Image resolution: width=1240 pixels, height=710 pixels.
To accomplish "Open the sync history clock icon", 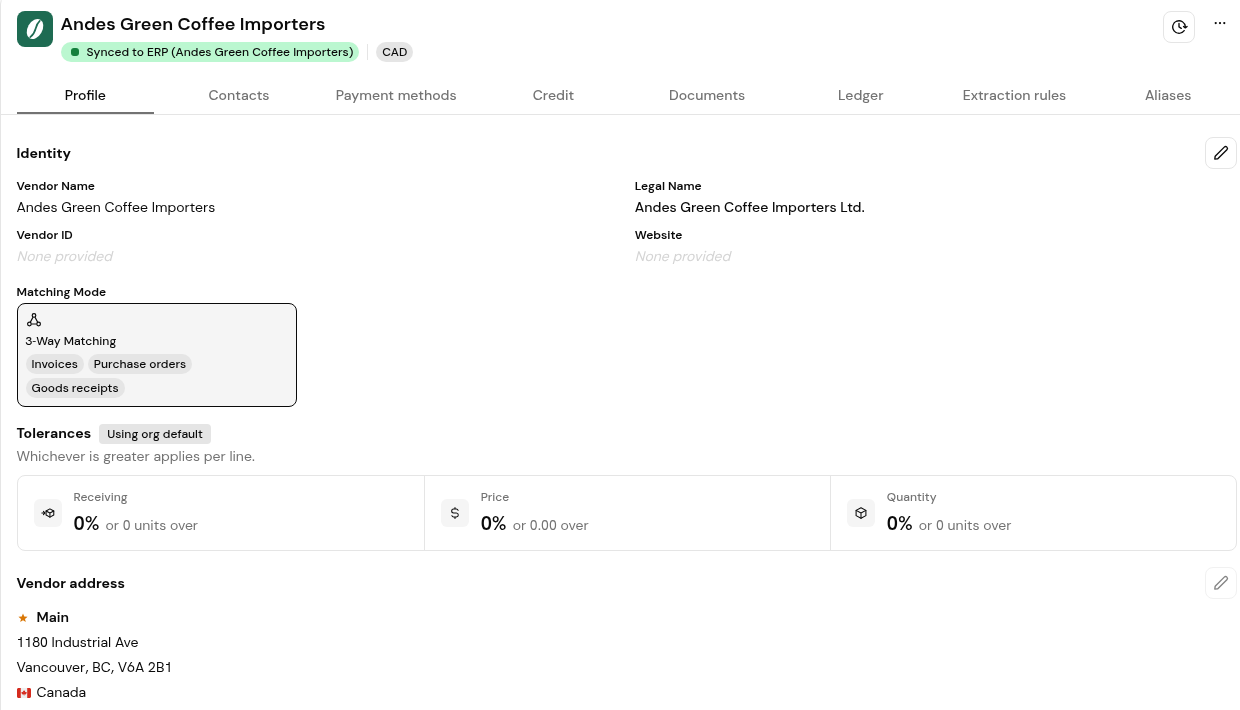I will tap(1179, 27).
